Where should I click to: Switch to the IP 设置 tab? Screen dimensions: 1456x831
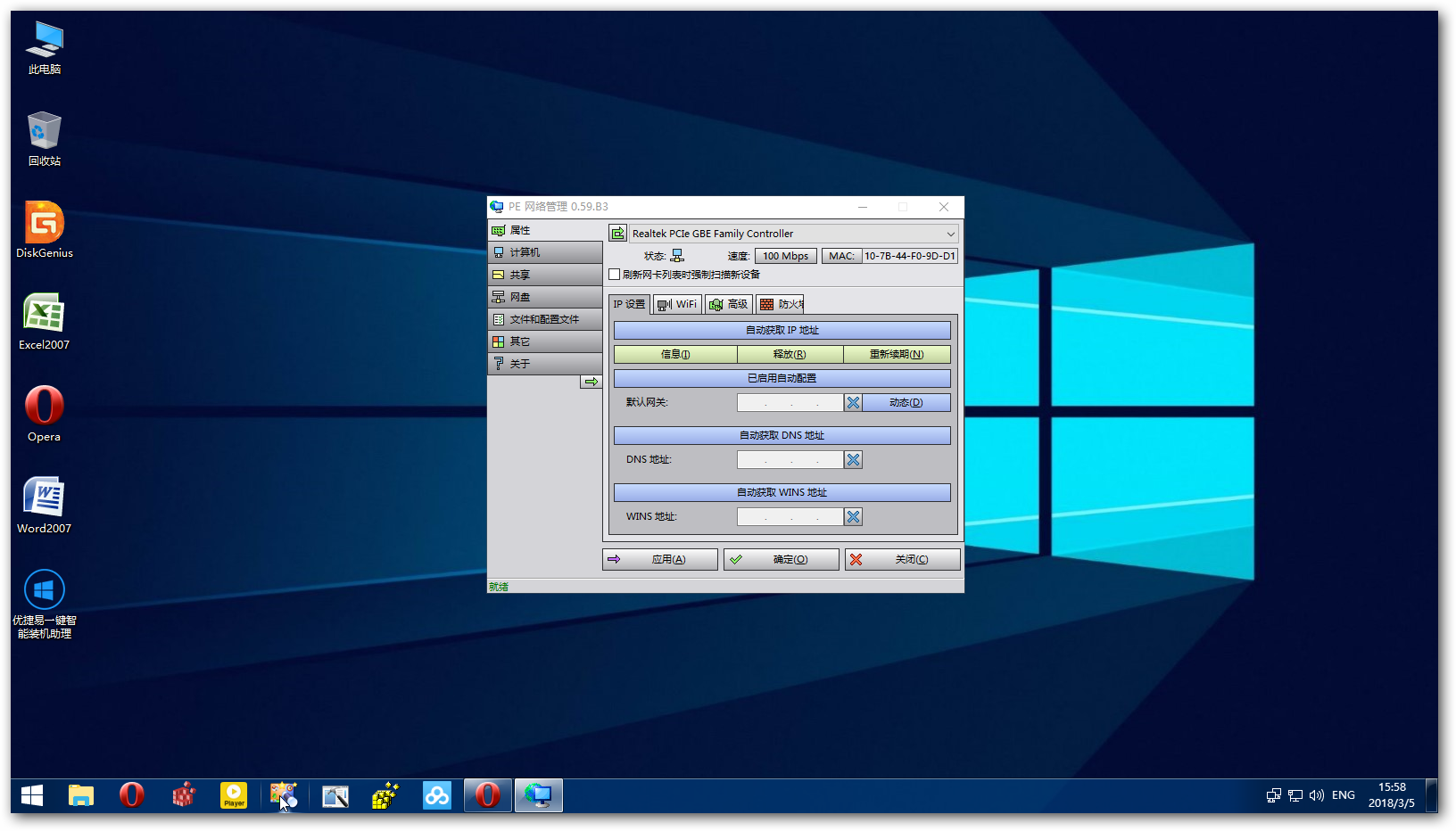click(629, 304)
